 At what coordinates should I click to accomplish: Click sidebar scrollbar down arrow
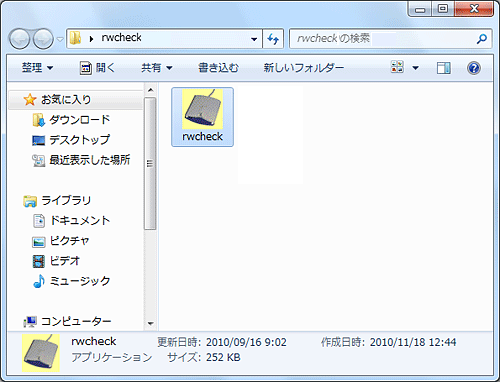click(150, 323)
